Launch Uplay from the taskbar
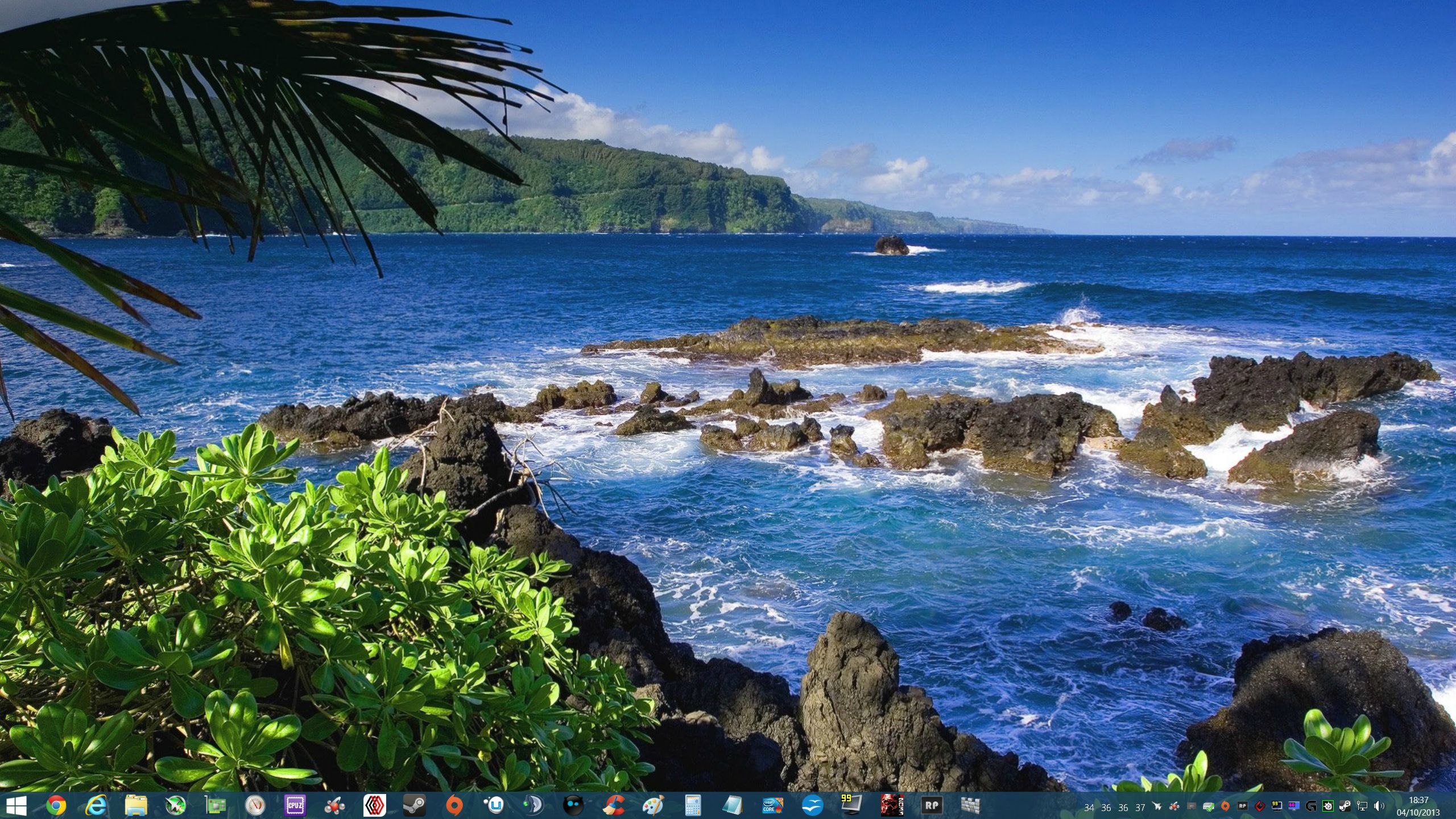Screen dimensions: 1456x819 coord(494,805)
